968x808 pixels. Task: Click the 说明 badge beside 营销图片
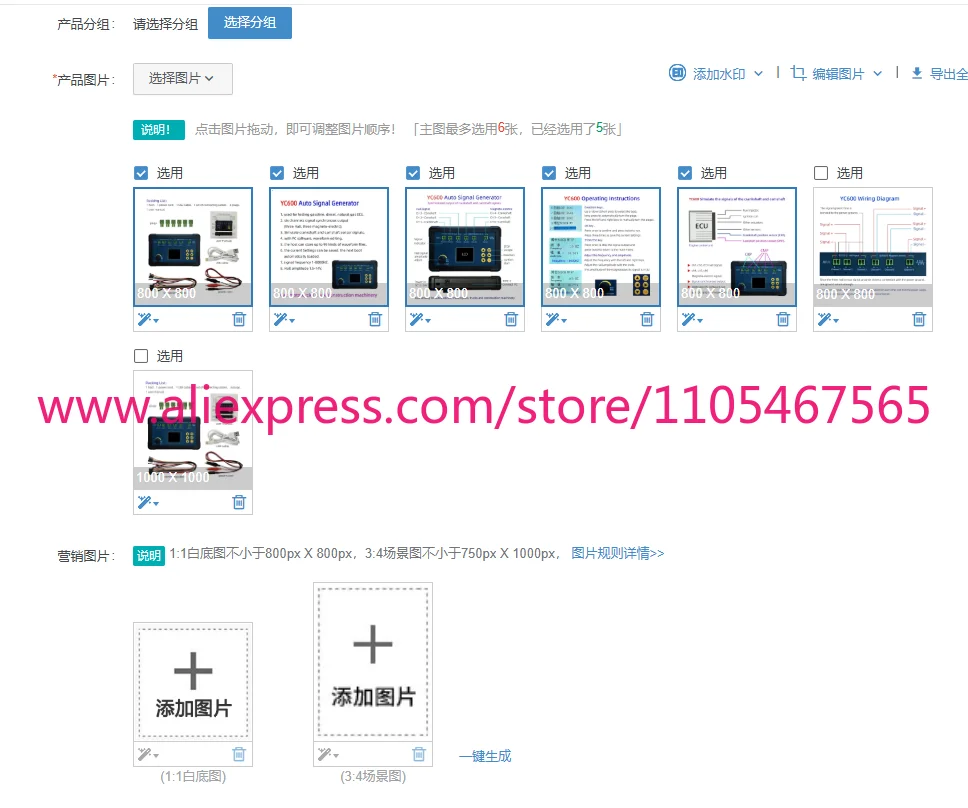click(149, 556)
